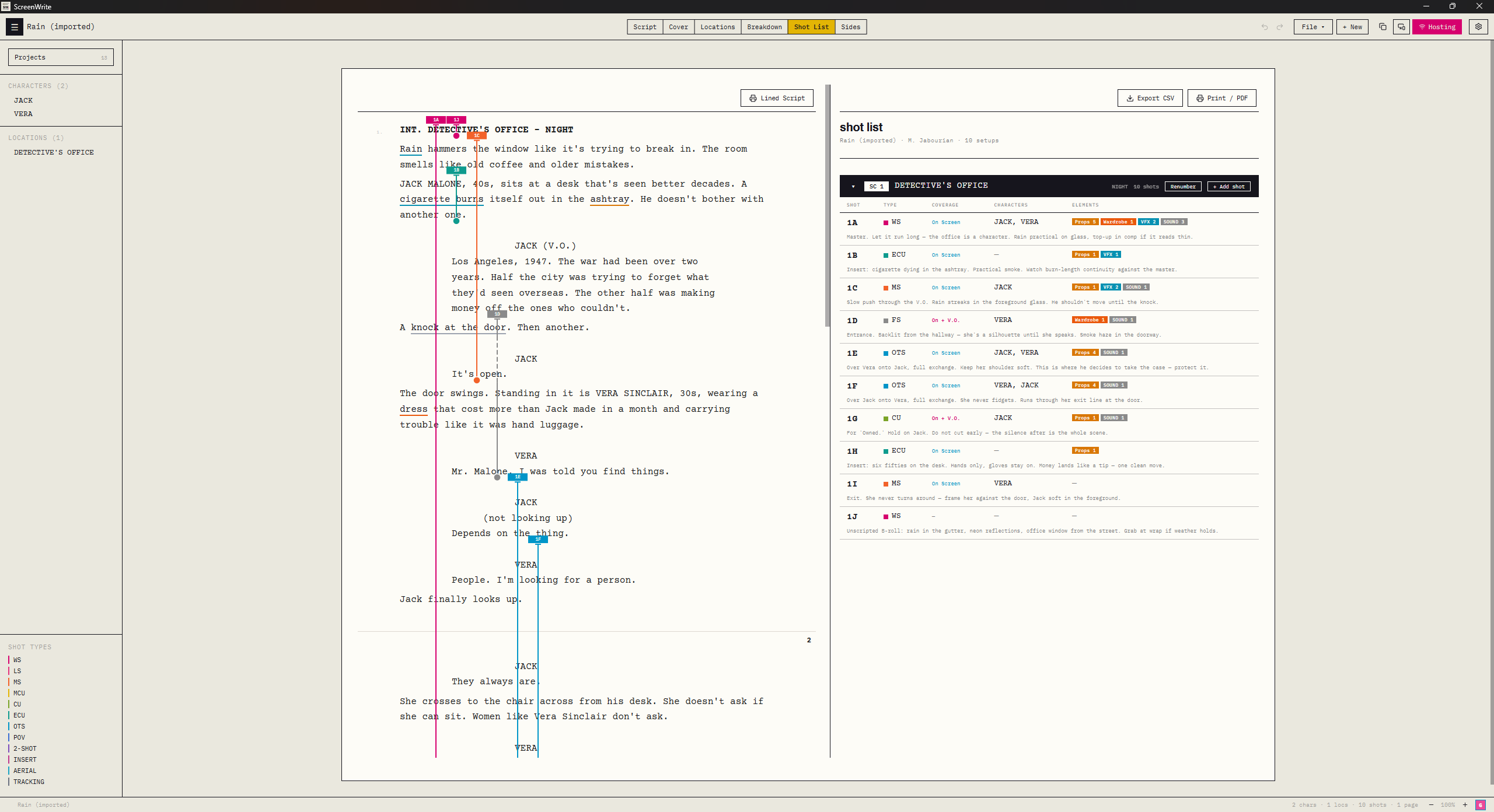Open the Projects selector

pyautogui.click(x=61, y=57)
